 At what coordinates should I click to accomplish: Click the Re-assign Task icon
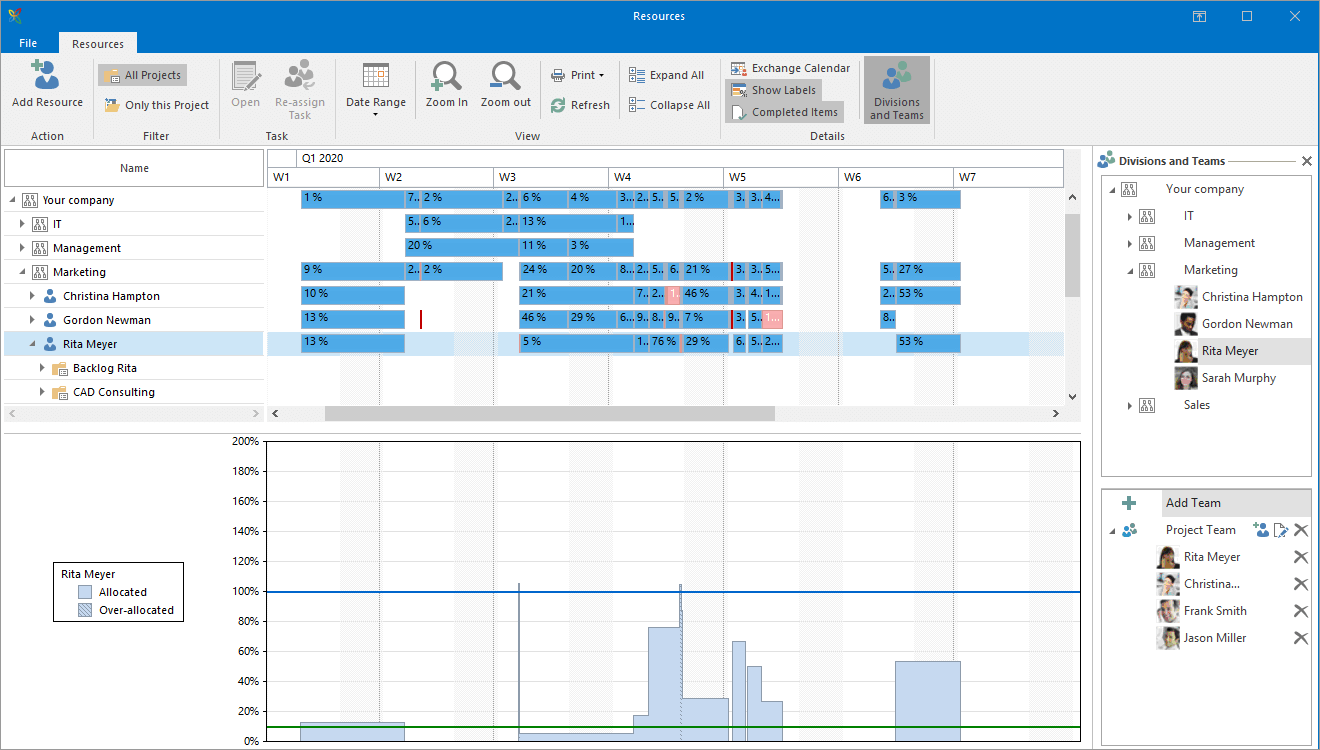pos(299,76)
